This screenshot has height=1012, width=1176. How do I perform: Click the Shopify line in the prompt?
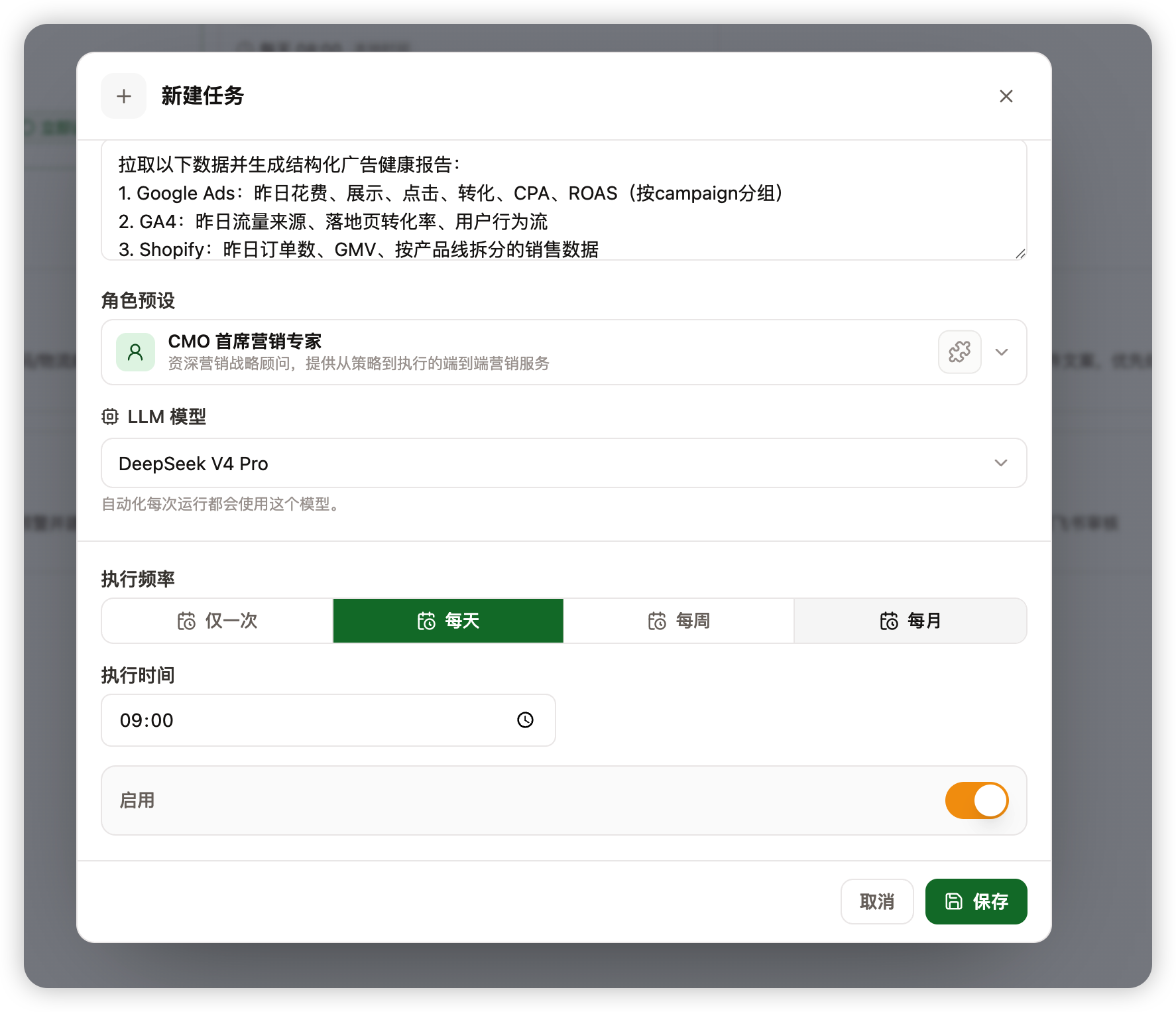coord(359,249)
